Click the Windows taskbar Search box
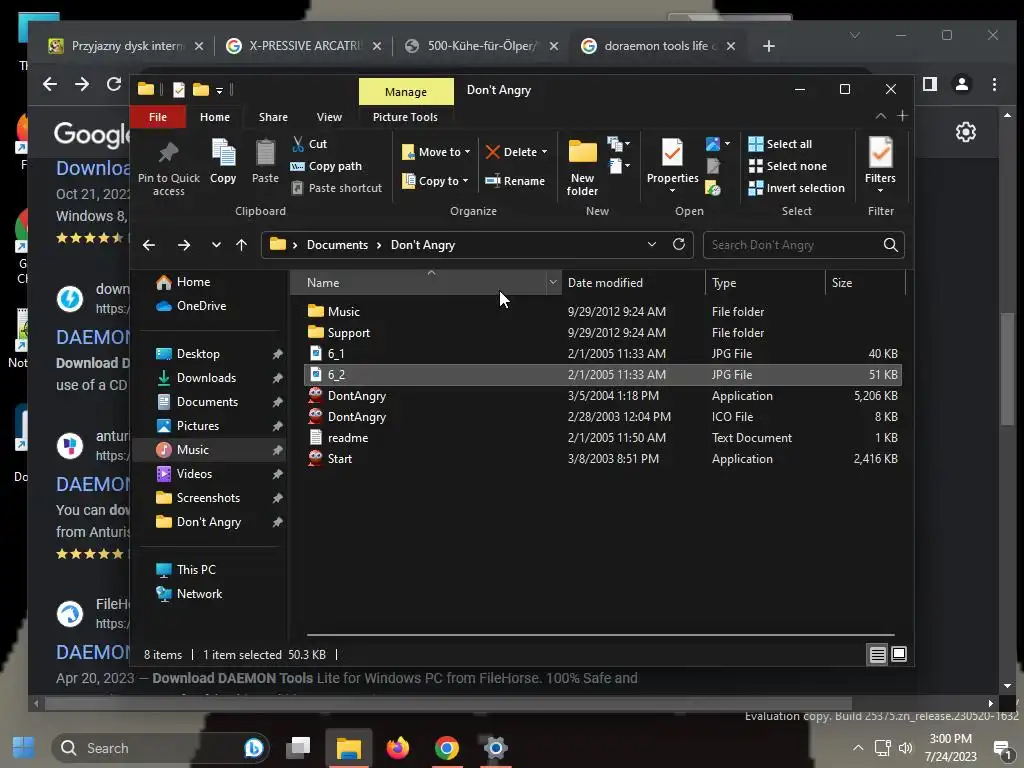This screenshot has height=768, width=1024. [x=161, y=748]
